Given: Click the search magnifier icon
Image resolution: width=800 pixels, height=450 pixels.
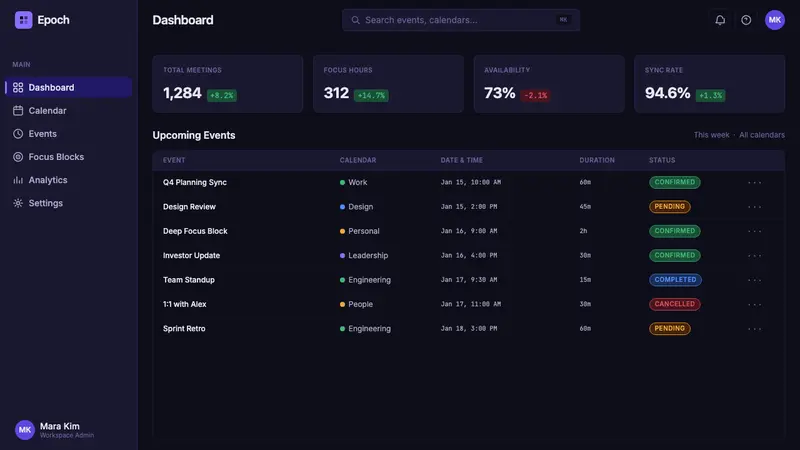Looking at the screenshot, I should tap(356, 20).
